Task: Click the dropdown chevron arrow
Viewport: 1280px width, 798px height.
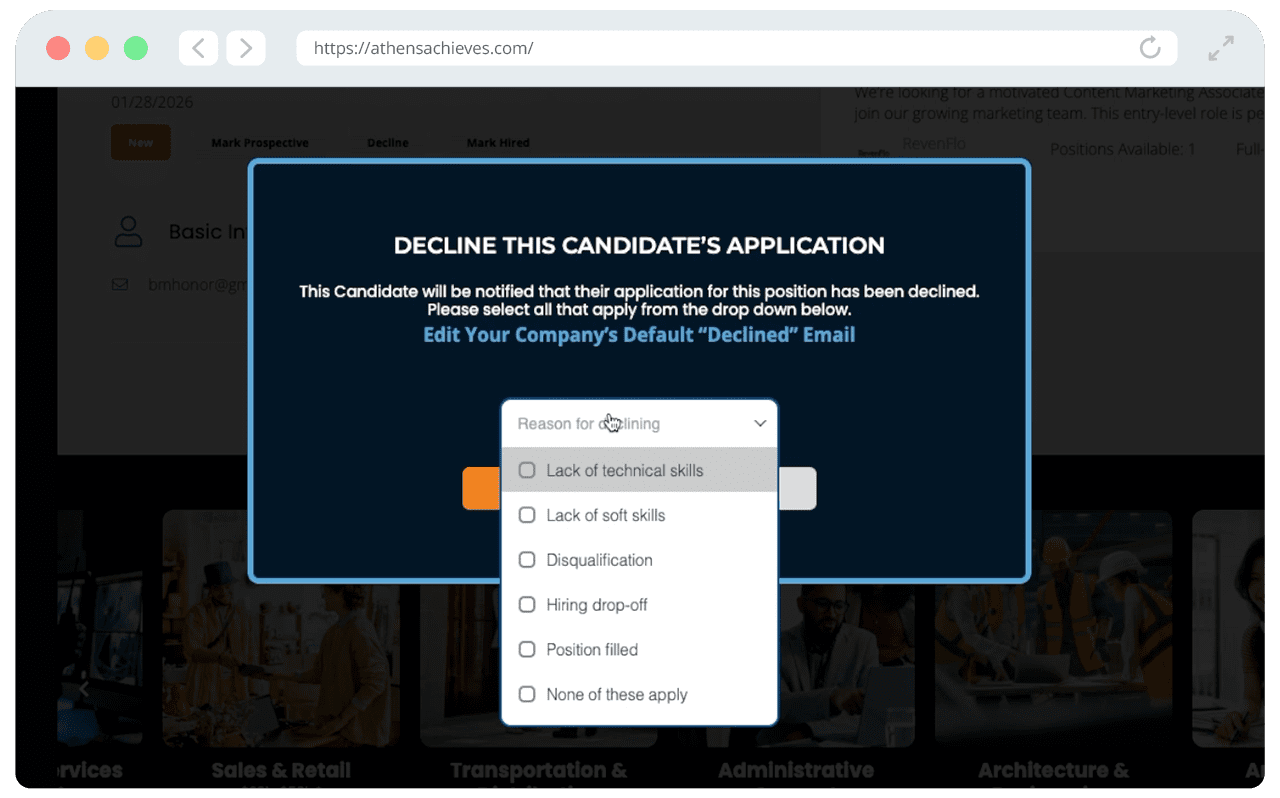Action: coord(760,424)
